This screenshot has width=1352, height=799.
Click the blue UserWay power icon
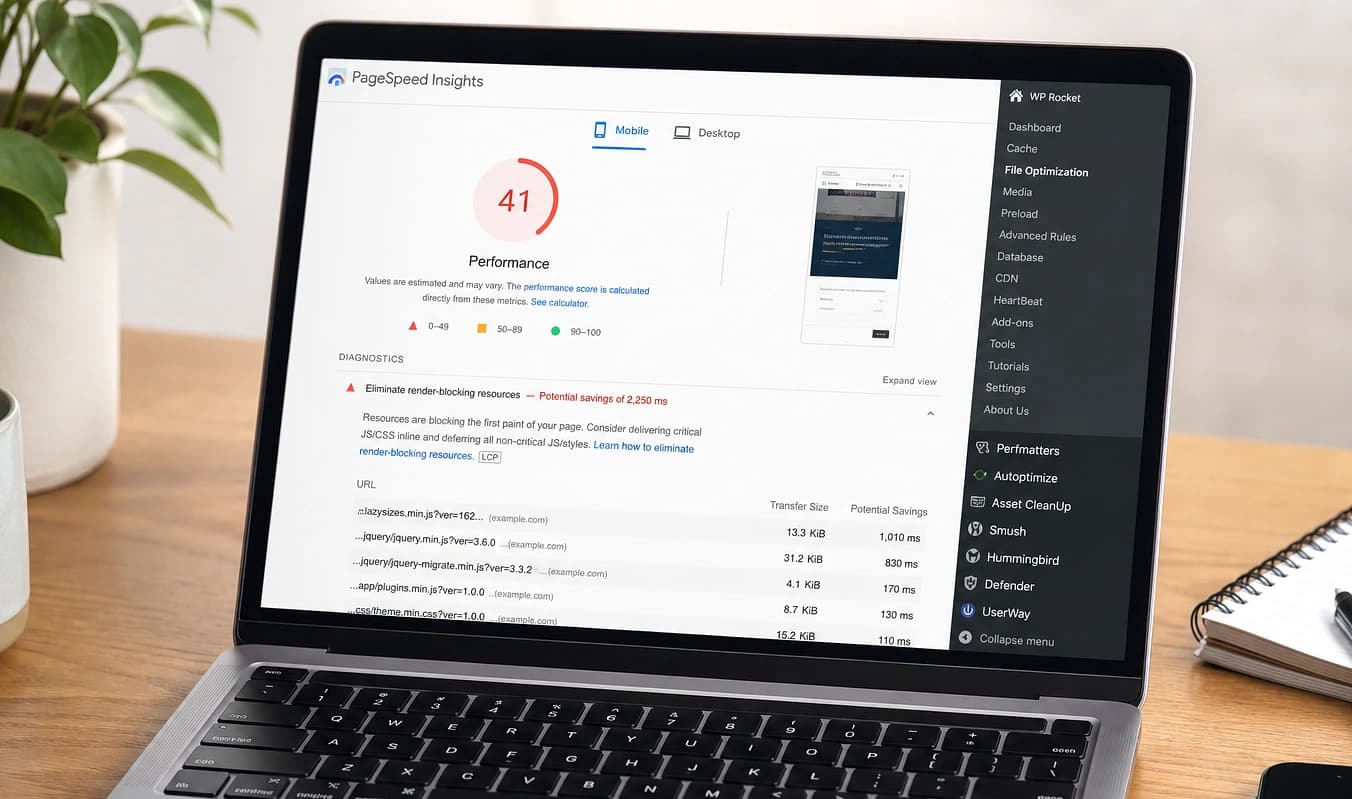point(967,611)
